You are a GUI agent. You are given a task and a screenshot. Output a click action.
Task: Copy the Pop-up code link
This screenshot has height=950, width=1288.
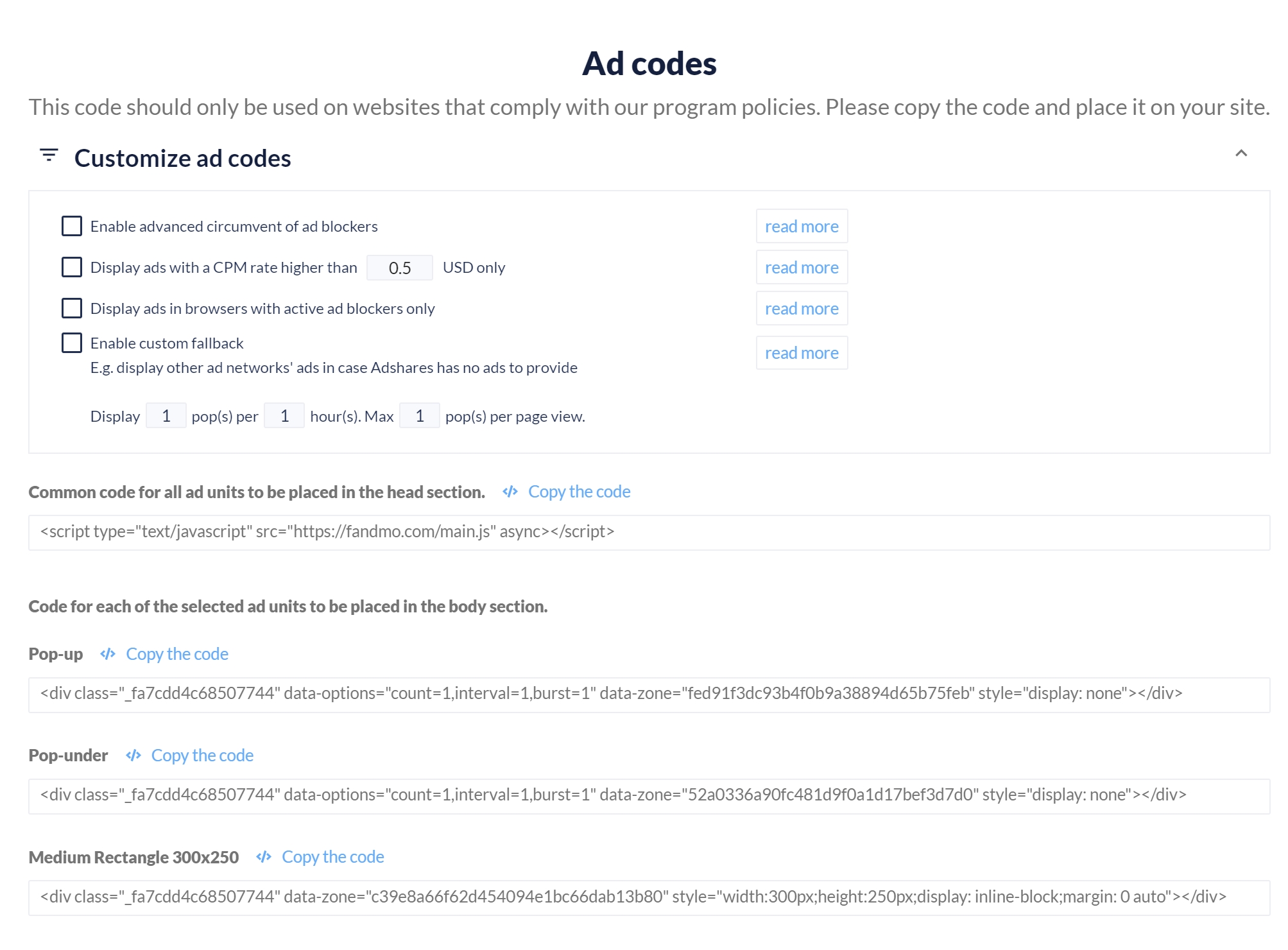tap(177, 654)
